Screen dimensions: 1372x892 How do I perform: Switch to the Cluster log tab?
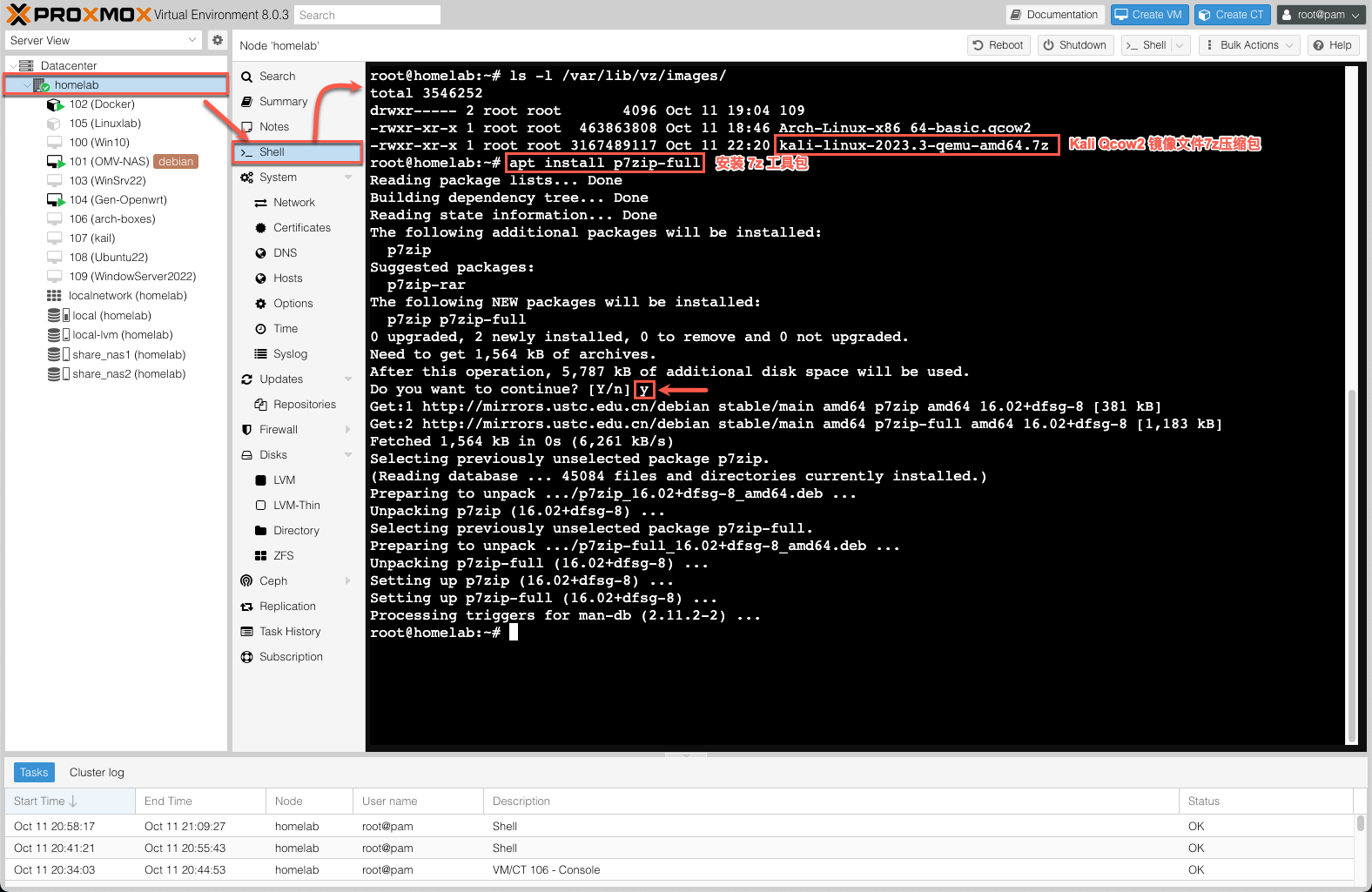tap(97, 773)
